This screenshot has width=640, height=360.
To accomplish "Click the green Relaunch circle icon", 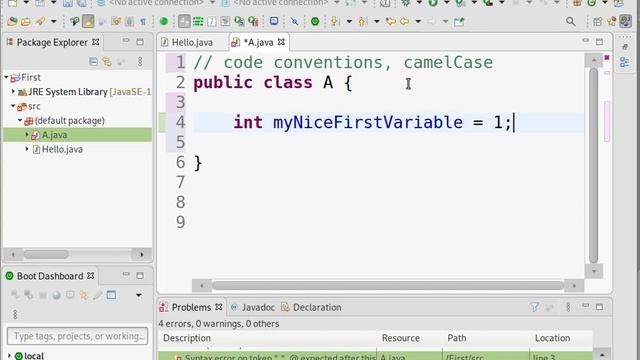I will [x=164, y=21].
